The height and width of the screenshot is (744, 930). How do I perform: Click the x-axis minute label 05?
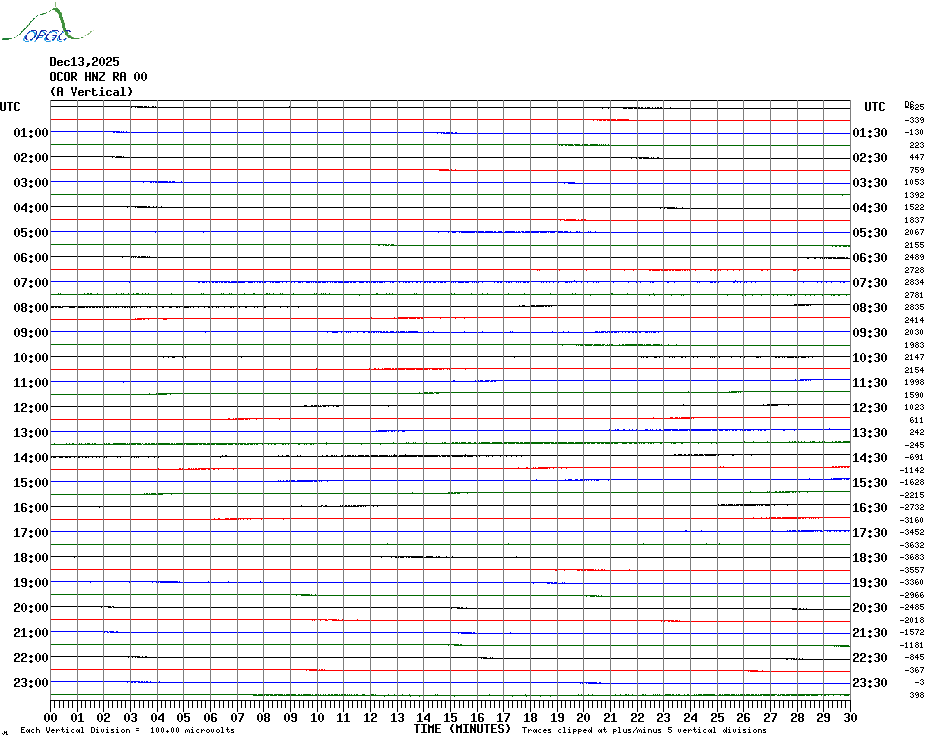tap(183, 718)
